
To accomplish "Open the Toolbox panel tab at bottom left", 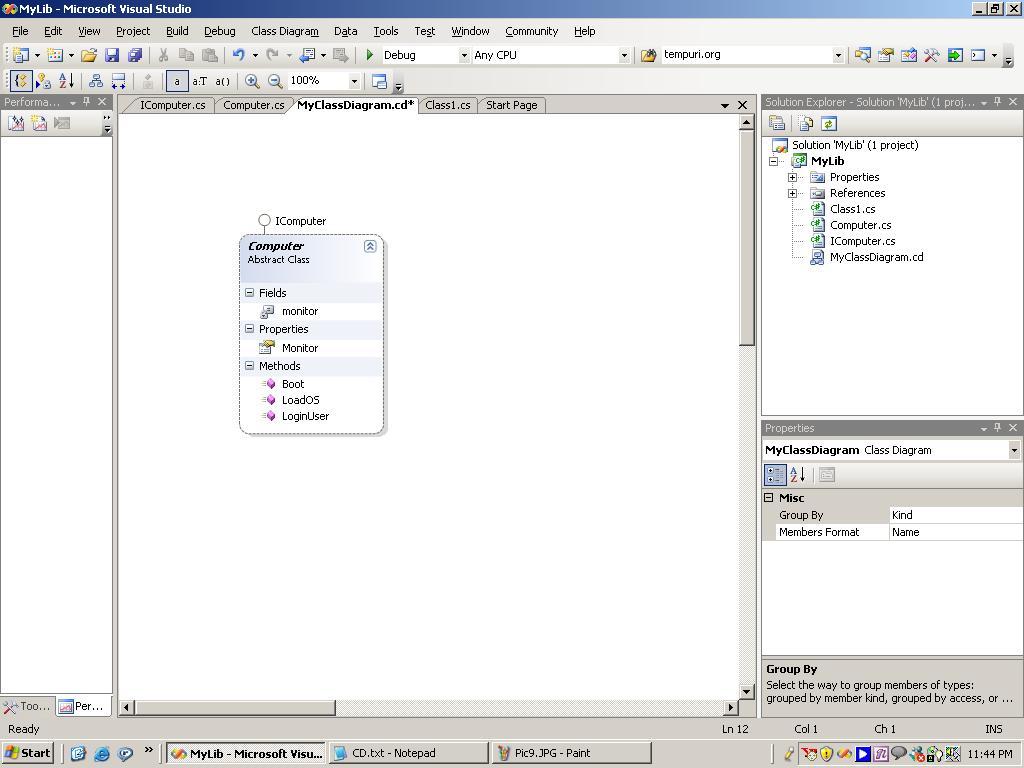I will 27,706.
